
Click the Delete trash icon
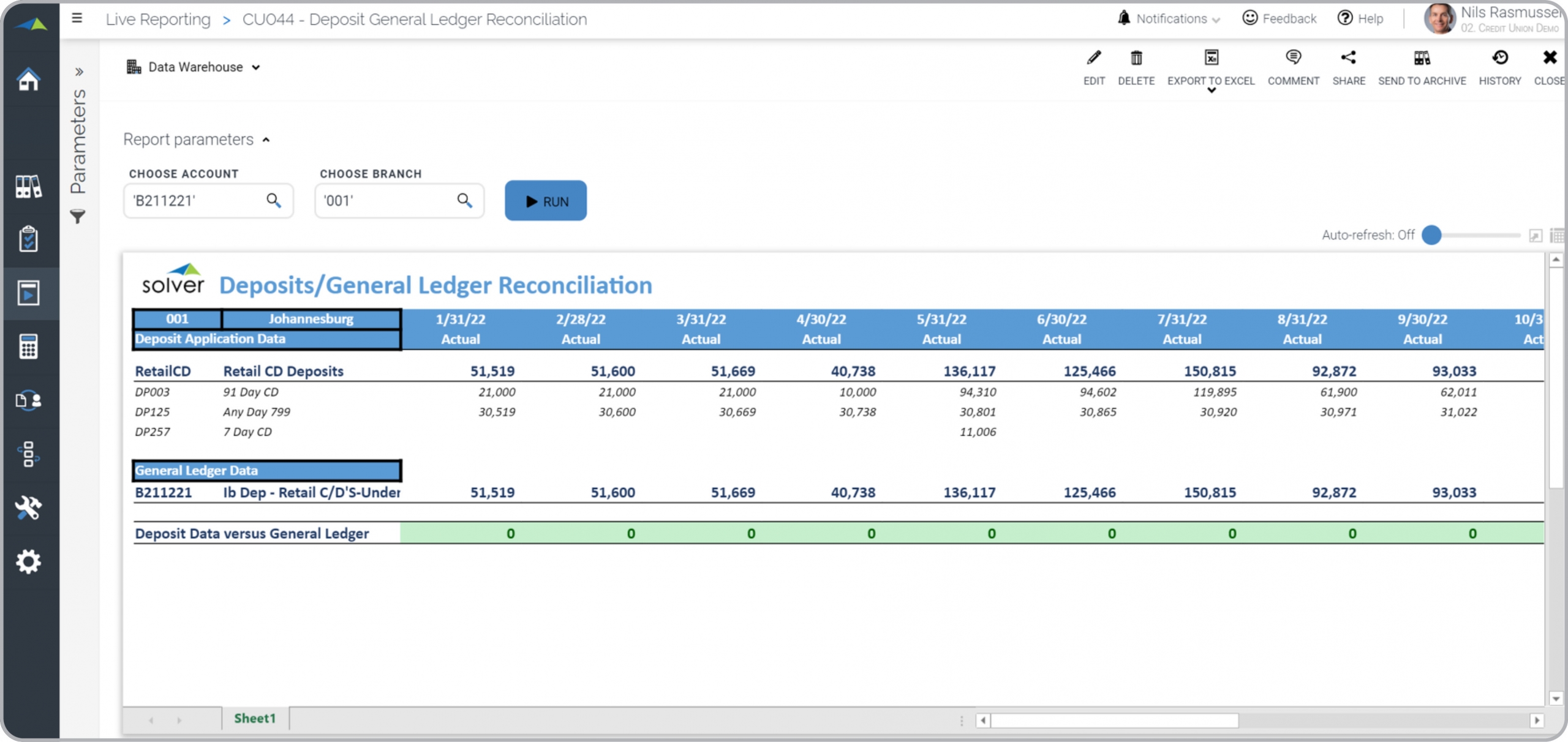1136,58
